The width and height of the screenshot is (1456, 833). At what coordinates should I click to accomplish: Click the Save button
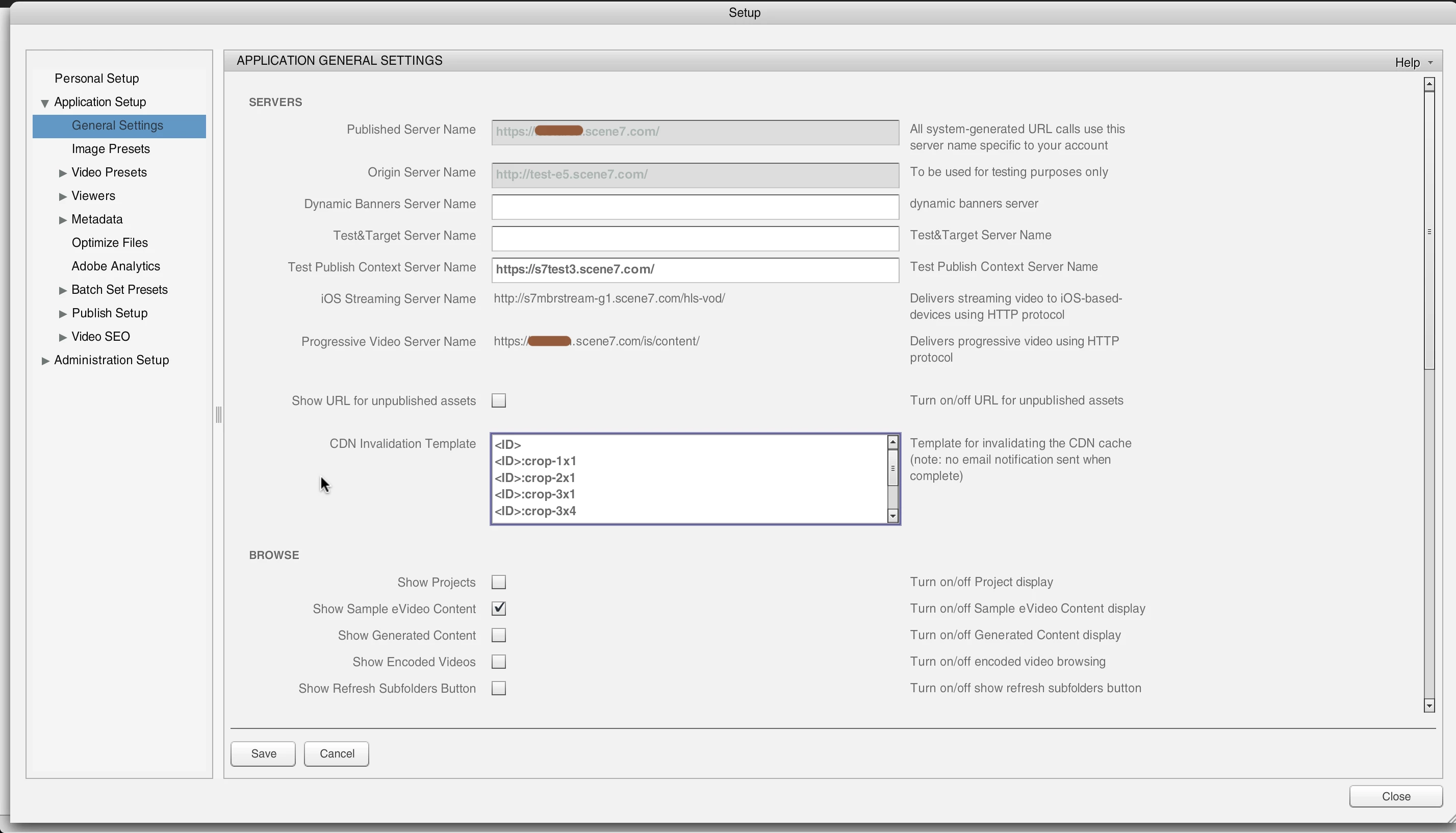(263, 753)
